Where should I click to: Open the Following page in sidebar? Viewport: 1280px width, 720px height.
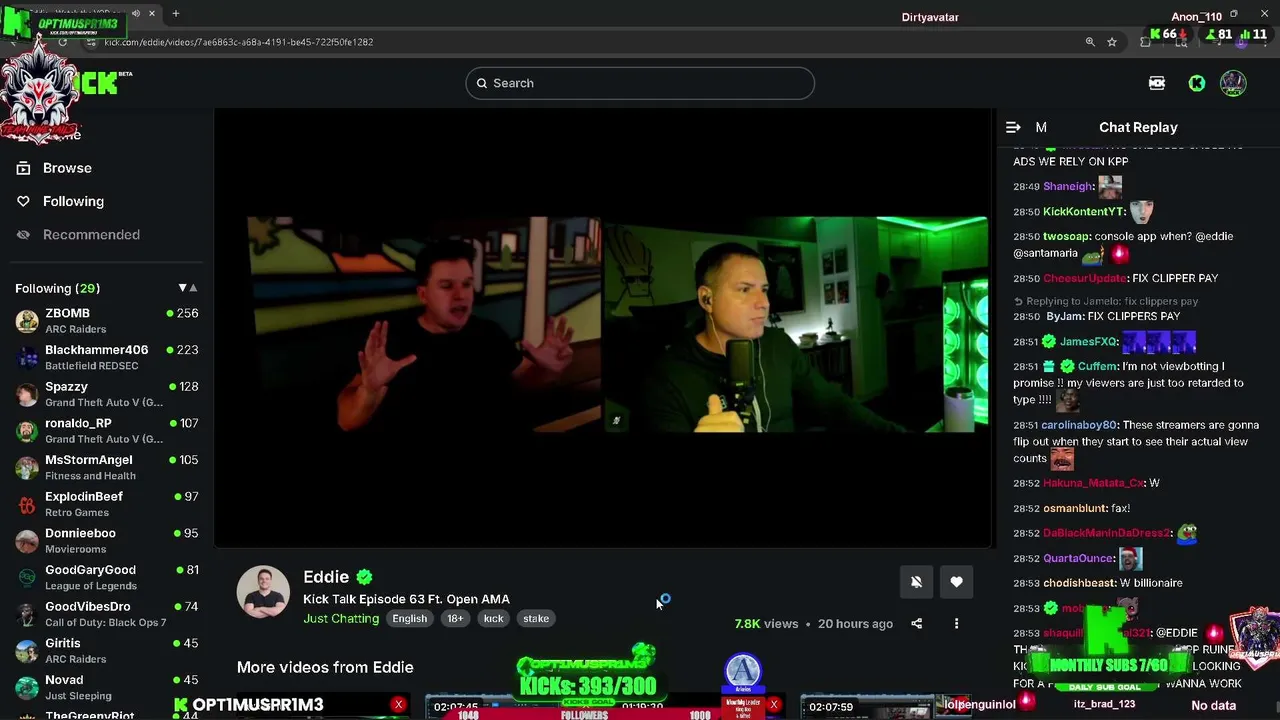(x=73, y=201)
